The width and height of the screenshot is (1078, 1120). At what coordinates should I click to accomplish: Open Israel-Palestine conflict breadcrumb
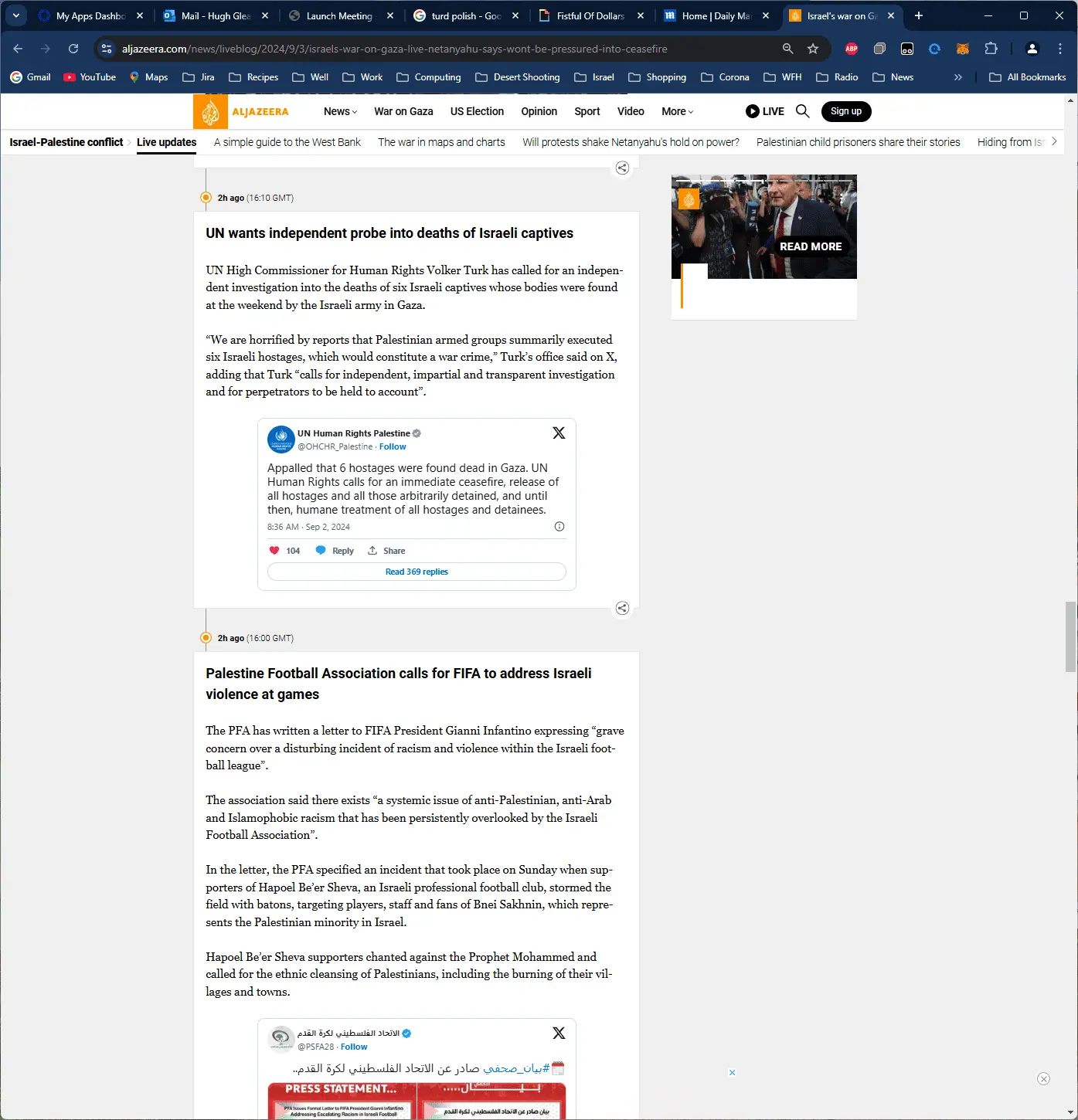click(66, 142)
